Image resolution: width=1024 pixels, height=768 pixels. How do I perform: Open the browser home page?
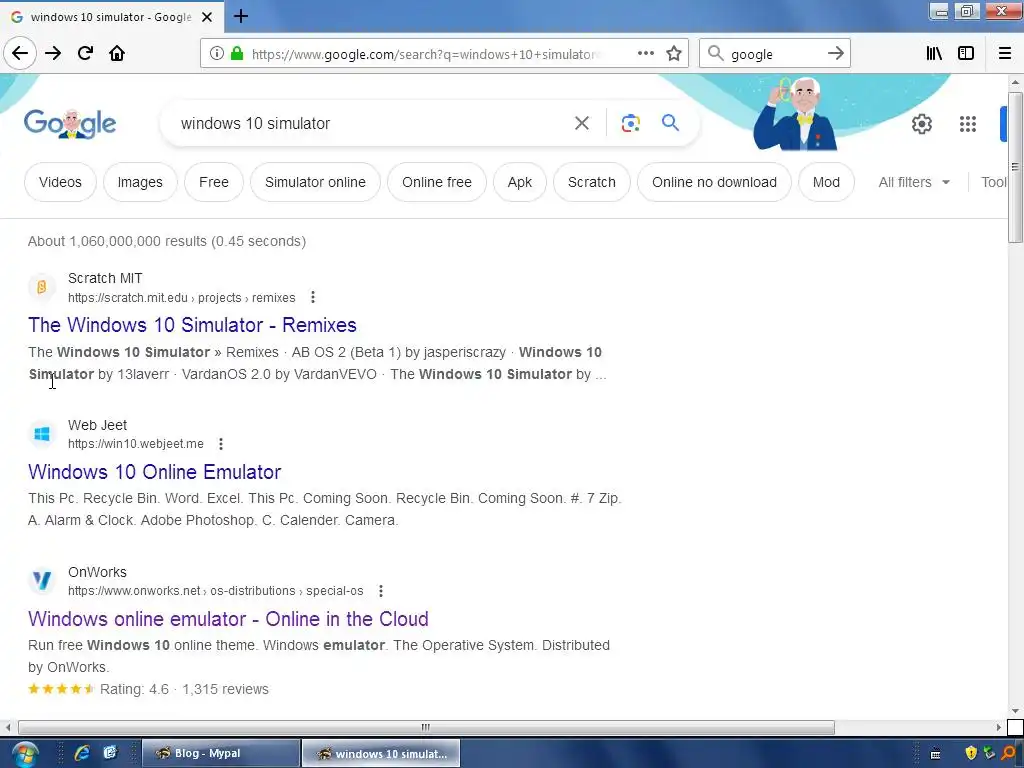[117, 54]
